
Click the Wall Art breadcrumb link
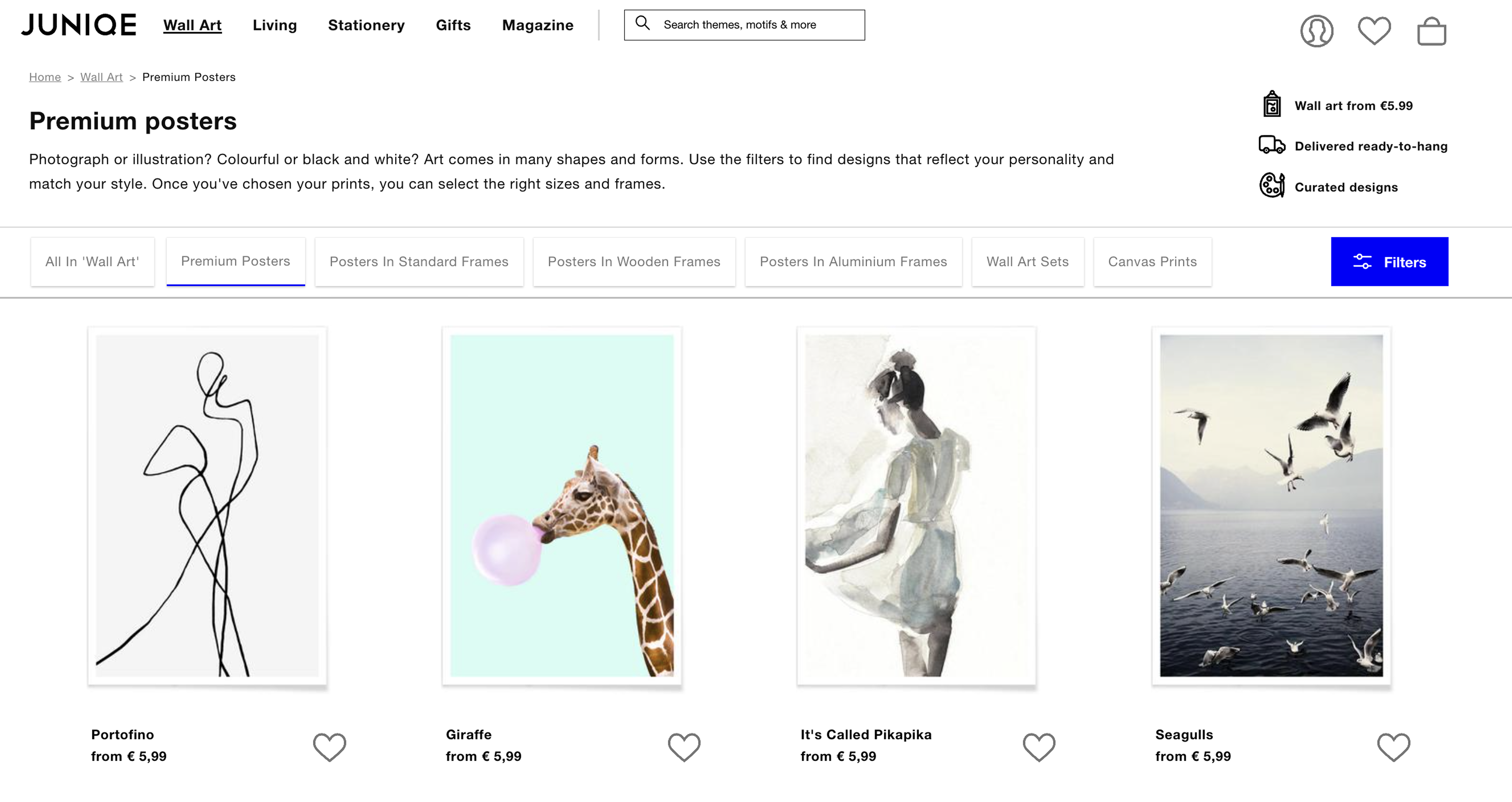click(x=101, y=77)
